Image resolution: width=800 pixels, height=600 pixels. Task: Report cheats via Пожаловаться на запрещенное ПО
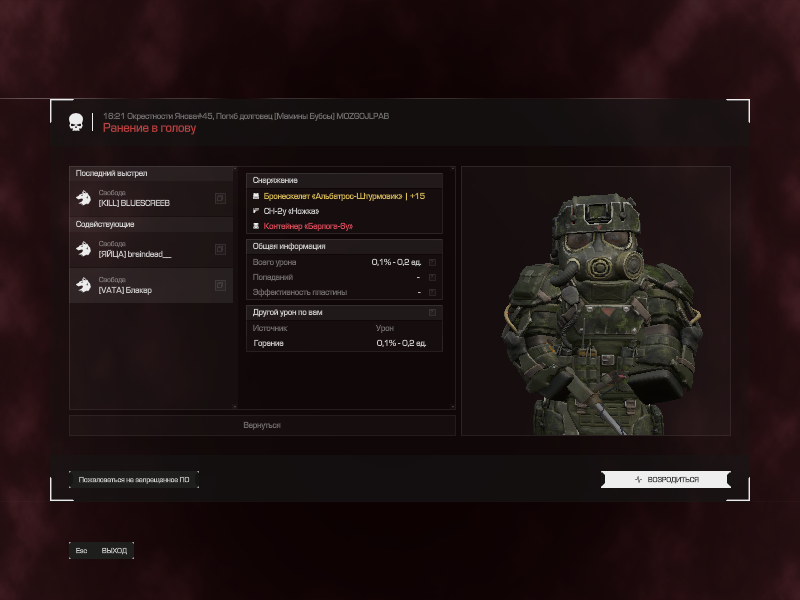134,480
